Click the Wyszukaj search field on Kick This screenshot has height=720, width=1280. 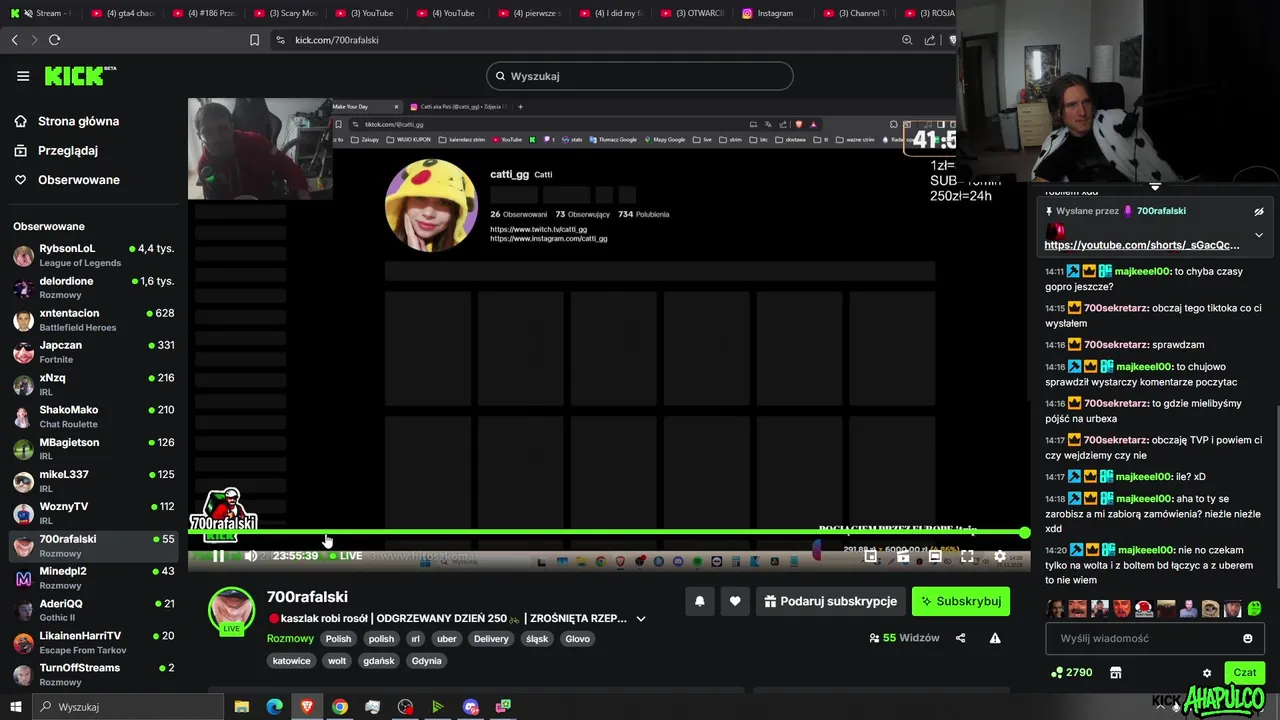pos(640,76)
